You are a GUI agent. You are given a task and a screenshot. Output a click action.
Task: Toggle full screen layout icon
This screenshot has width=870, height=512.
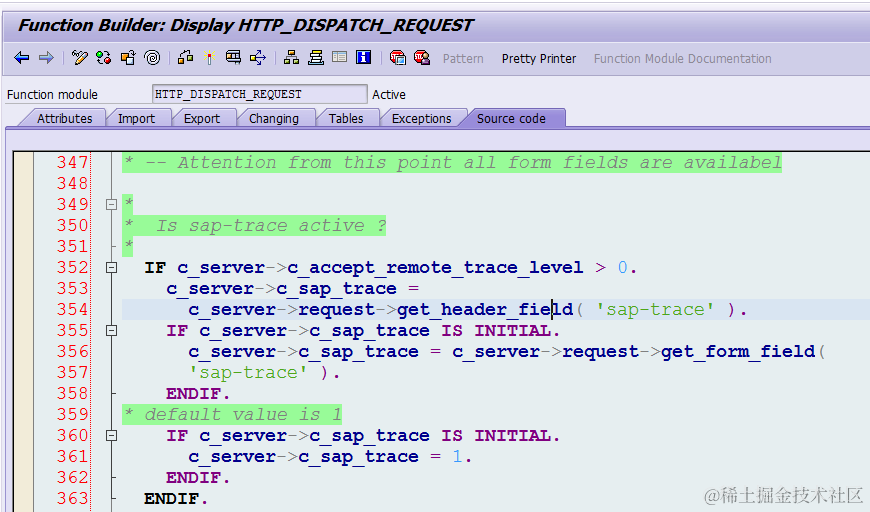[340, 57]
